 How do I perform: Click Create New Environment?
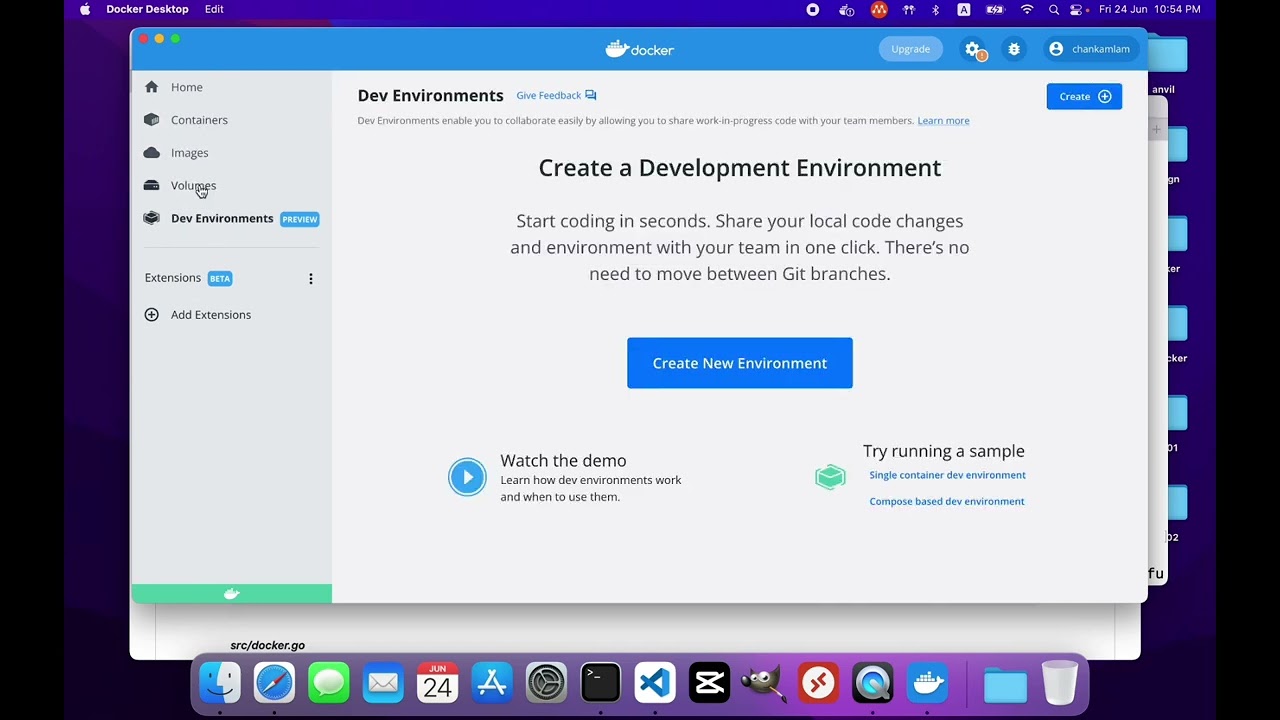[740, 363]
